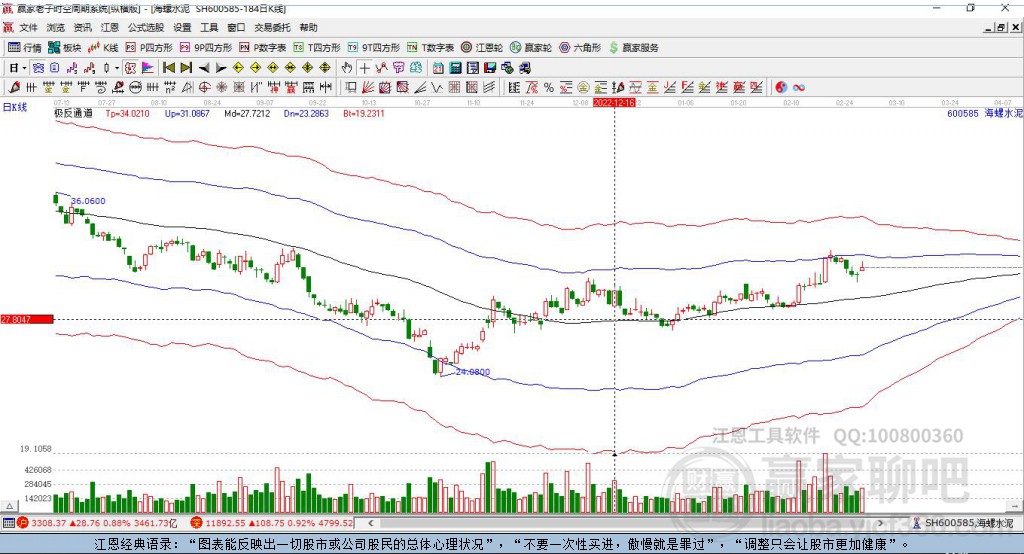Open the 浏览 menu
This screenshot has height=554, width=1024.
pos(56,27)
